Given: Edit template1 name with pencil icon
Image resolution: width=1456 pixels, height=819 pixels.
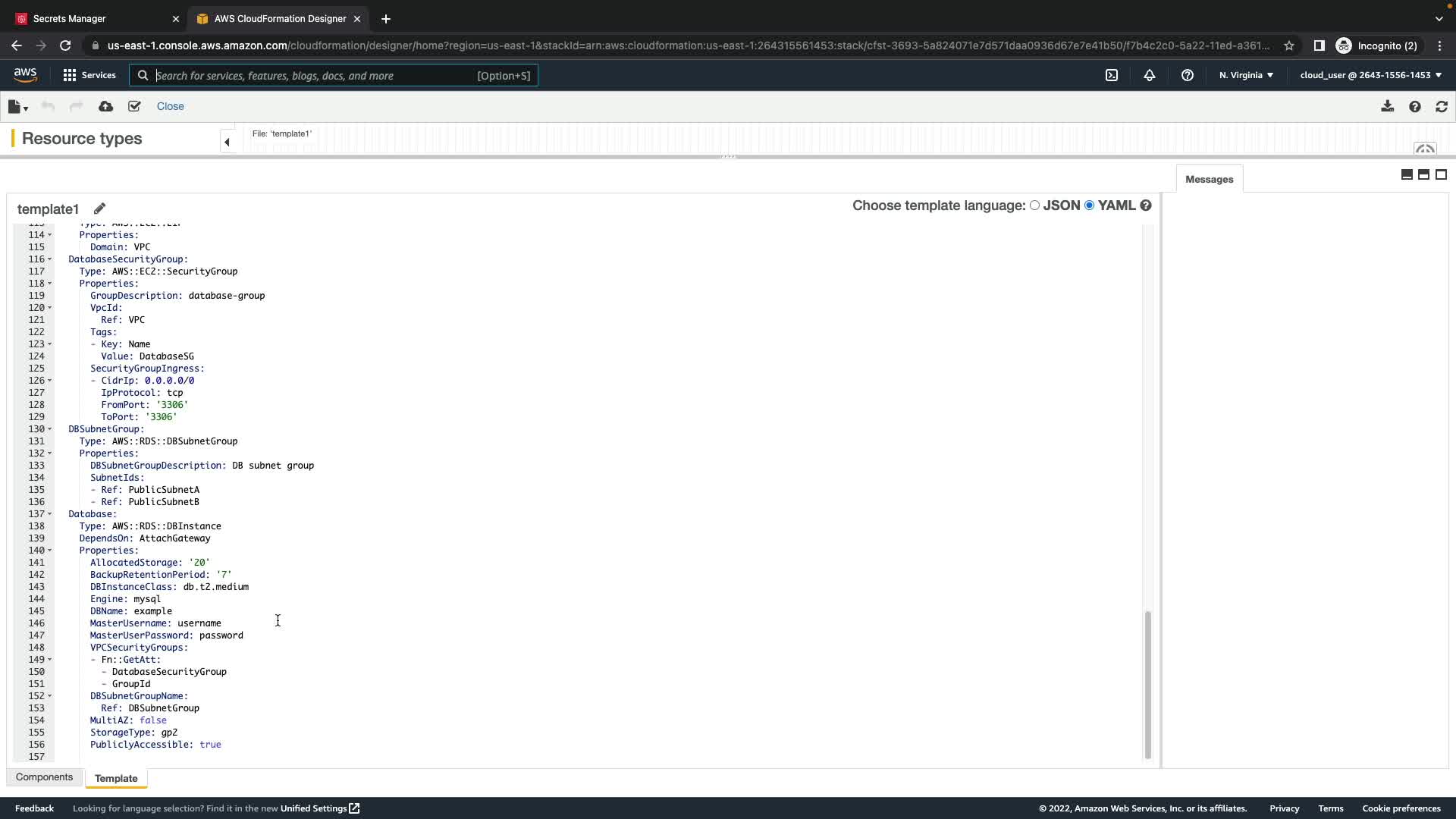Looking at the screenshot, I should 99,209.
